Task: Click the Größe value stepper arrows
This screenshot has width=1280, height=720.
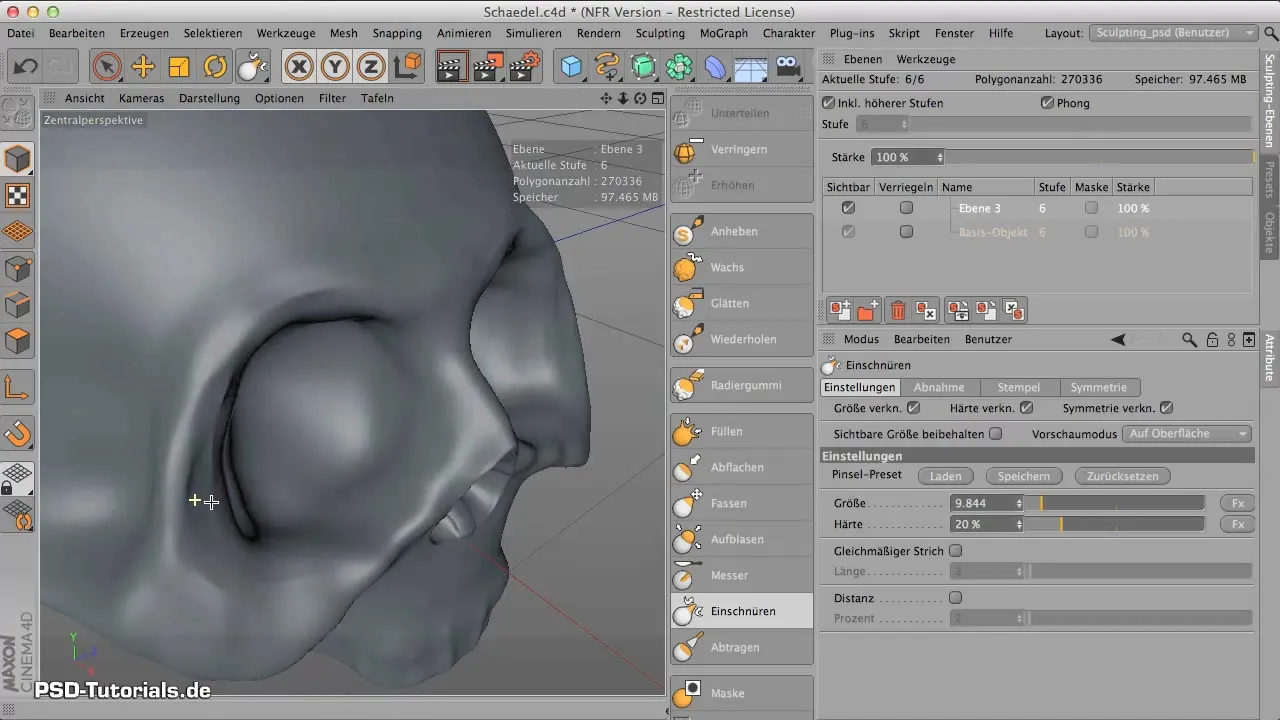Action: [1019, 503]
